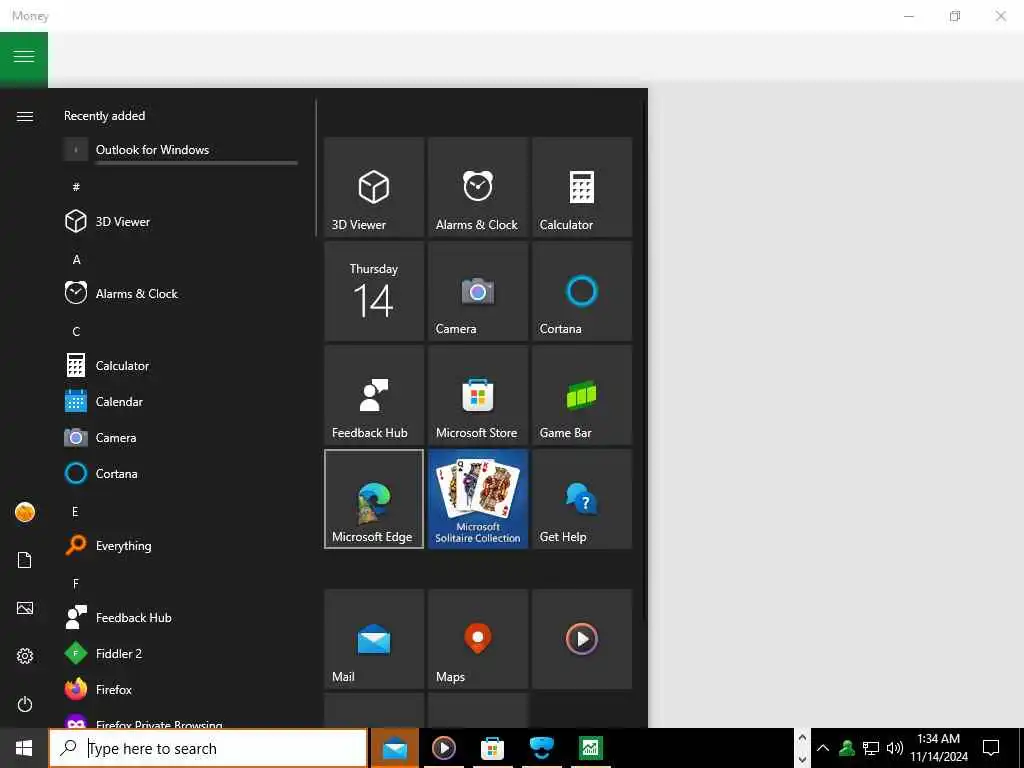Click the app list scrollbar

(316, 168)
